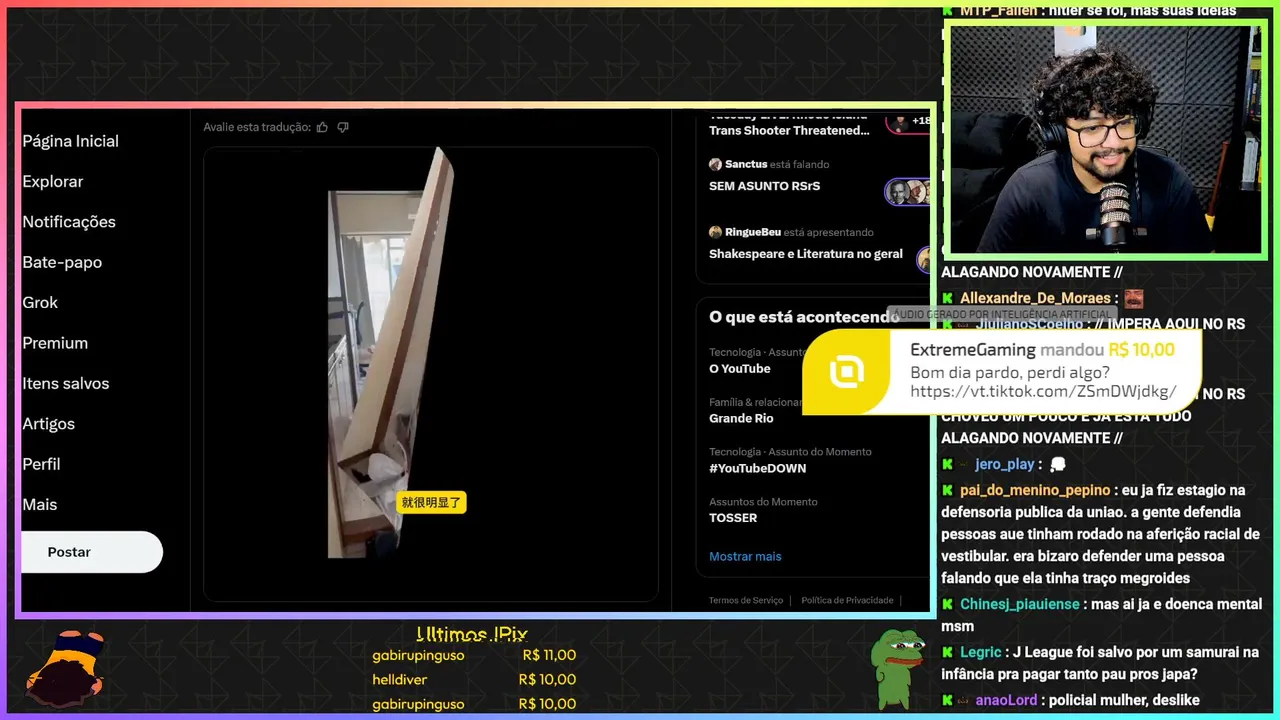
Task: Open the Trans Shooter Threatened item
Action: click(x=789, y=130)
